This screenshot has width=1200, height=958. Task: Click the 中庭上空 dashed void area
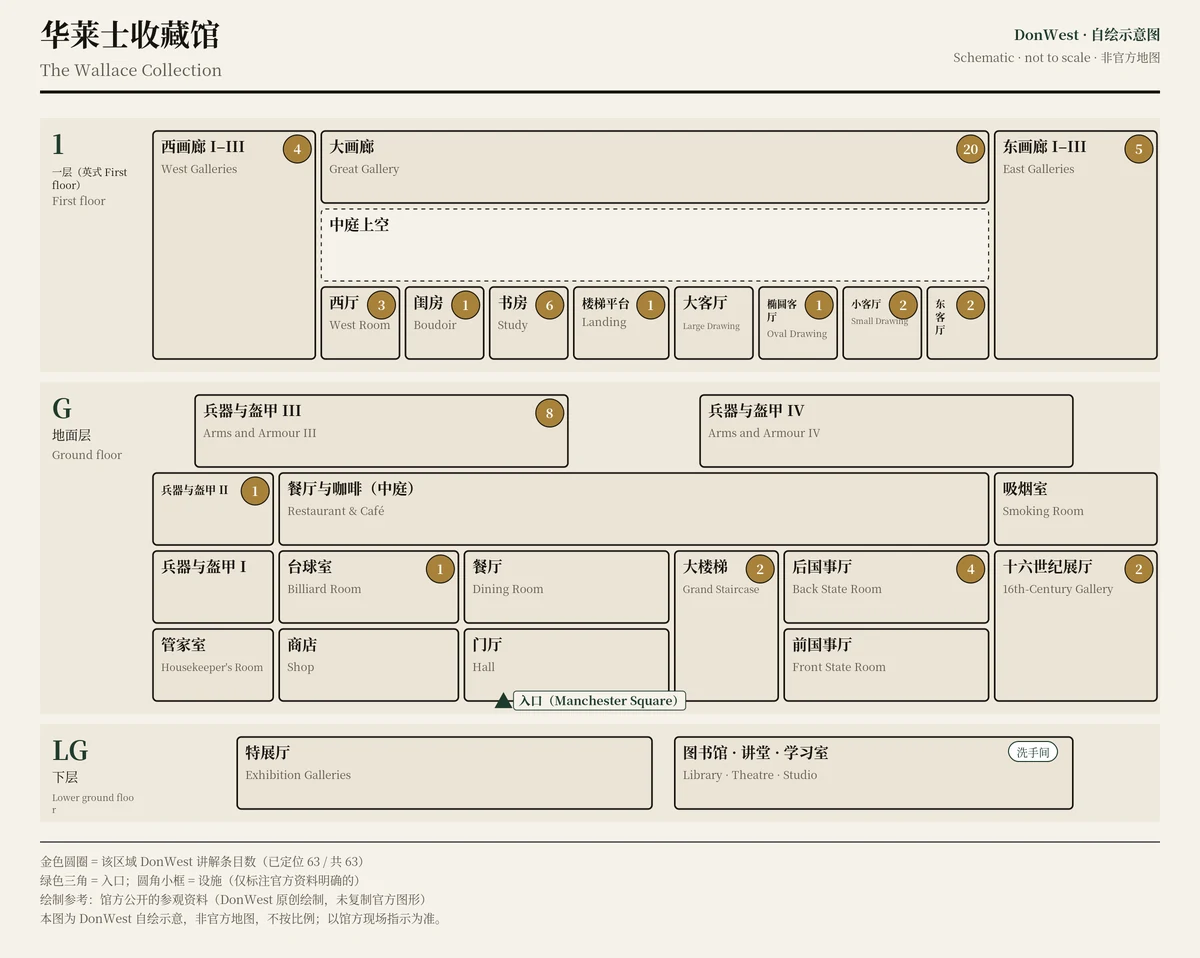654,245
